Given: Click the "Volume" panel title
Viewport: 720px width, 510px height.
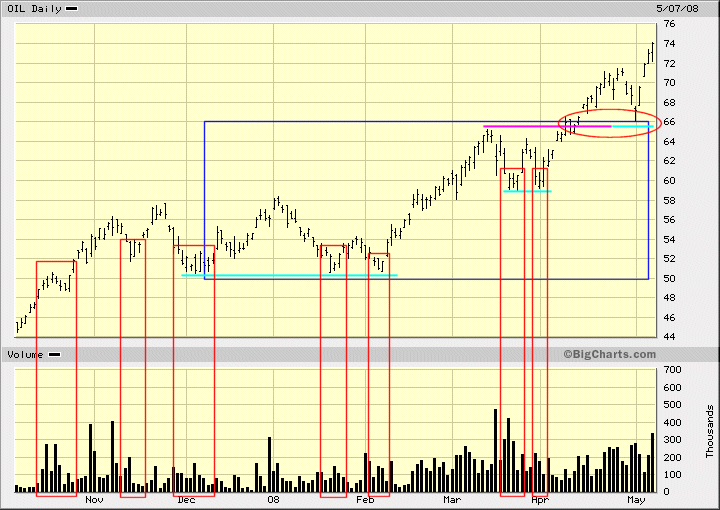Looking at the screenshot, I should (x=25, y=354).
